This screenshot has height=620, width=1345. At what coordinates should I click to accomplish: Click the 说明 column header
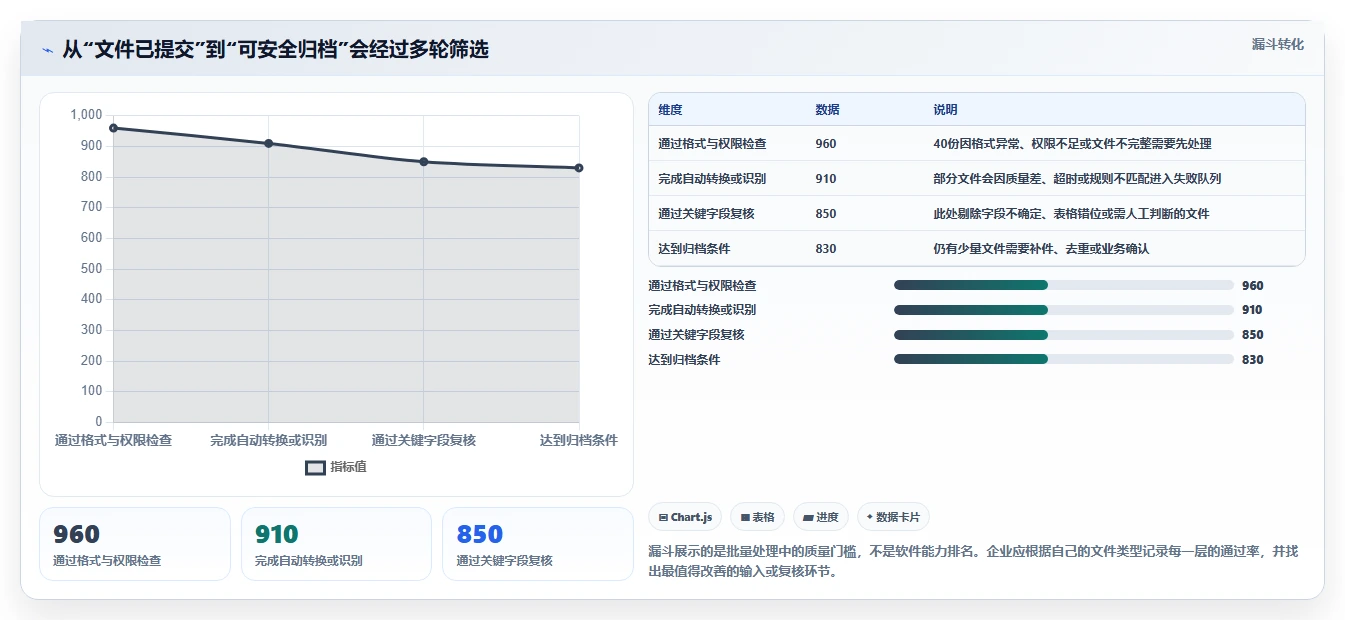pyautogui.click(x=945, y=109)
